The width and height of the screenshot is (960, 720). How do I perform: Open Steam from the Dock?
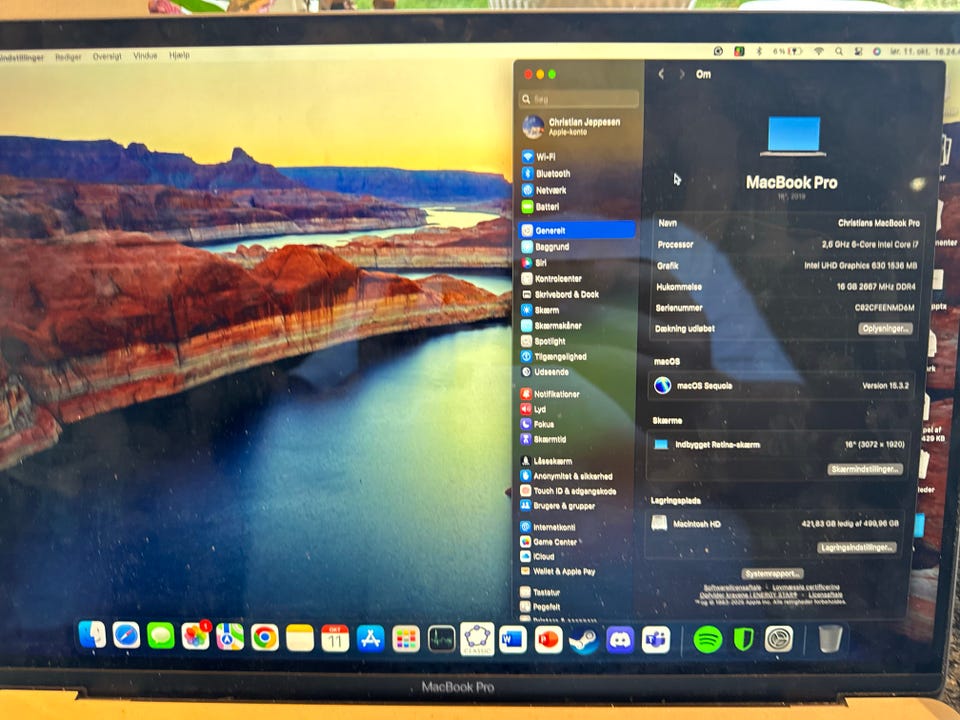583,640
